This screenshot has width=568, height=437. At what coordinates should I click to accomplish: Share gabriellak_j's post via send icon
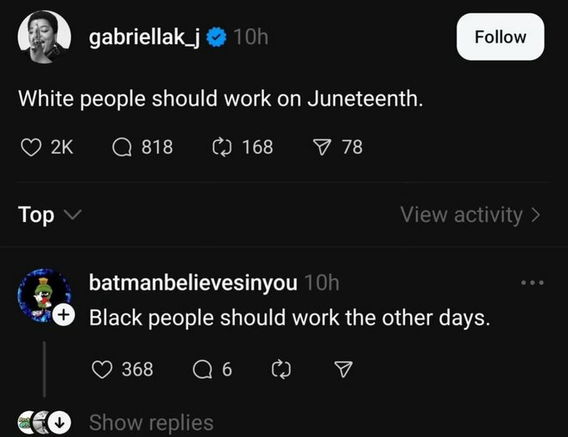click(x=322, y=147)
